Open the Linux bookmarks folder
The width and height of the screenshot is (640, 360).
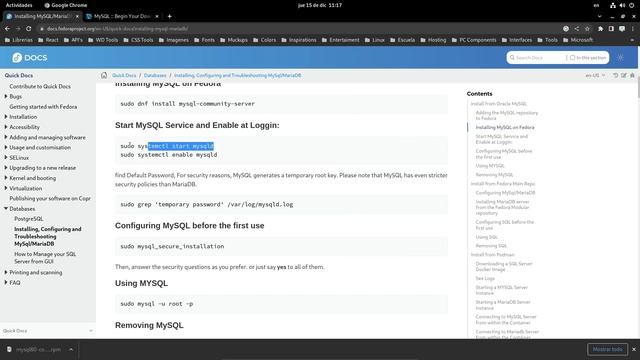pyautogui.click(x=375, y=40)
